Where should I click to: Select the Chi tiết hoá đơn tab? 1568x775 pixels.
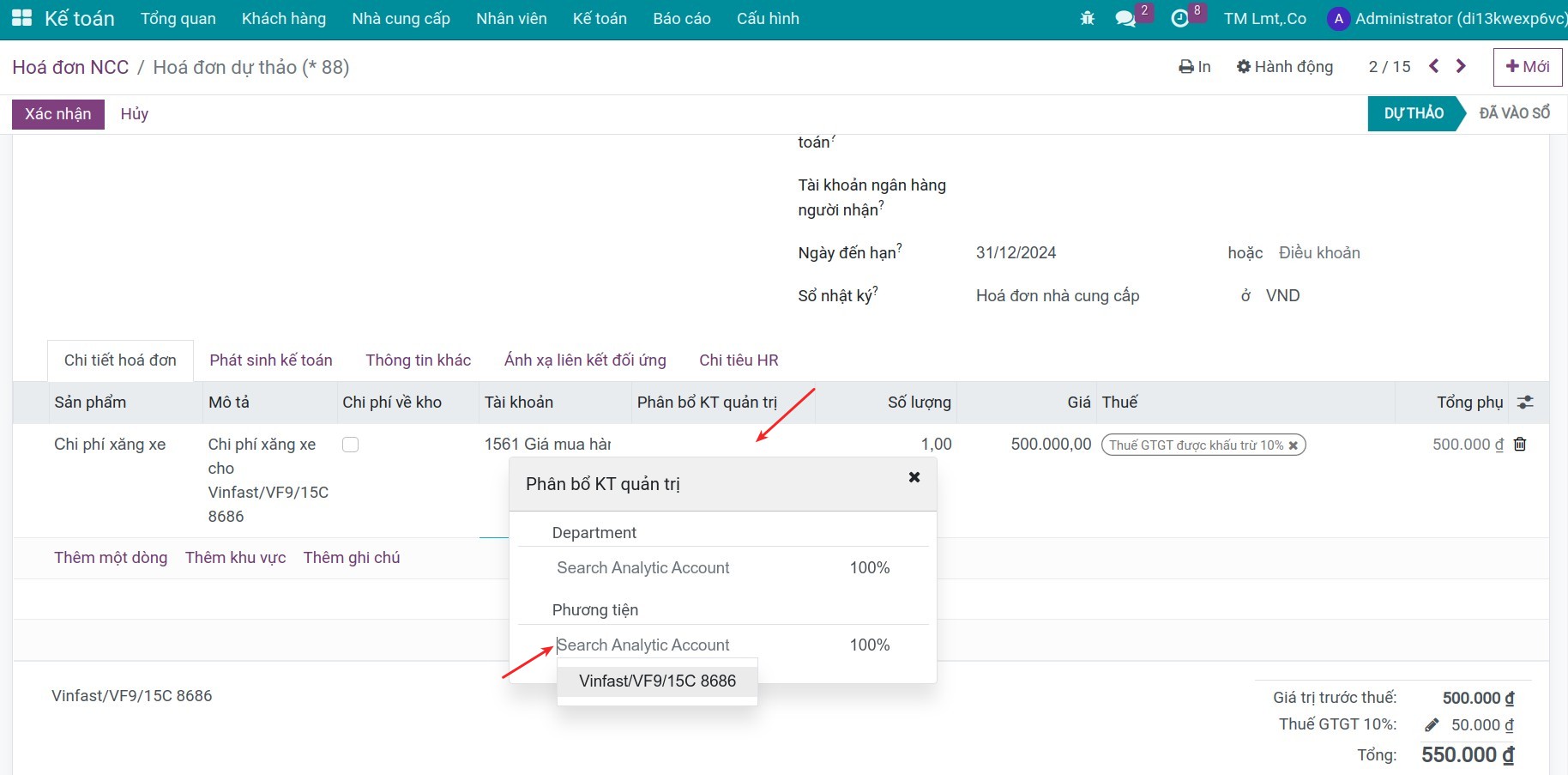120,360
